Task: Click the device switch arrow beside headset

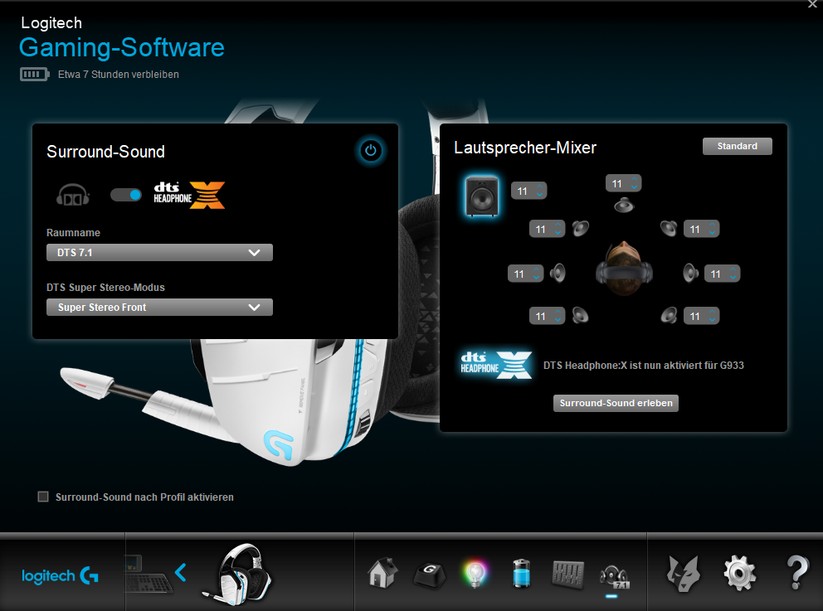Action: (x=181, y=573)
